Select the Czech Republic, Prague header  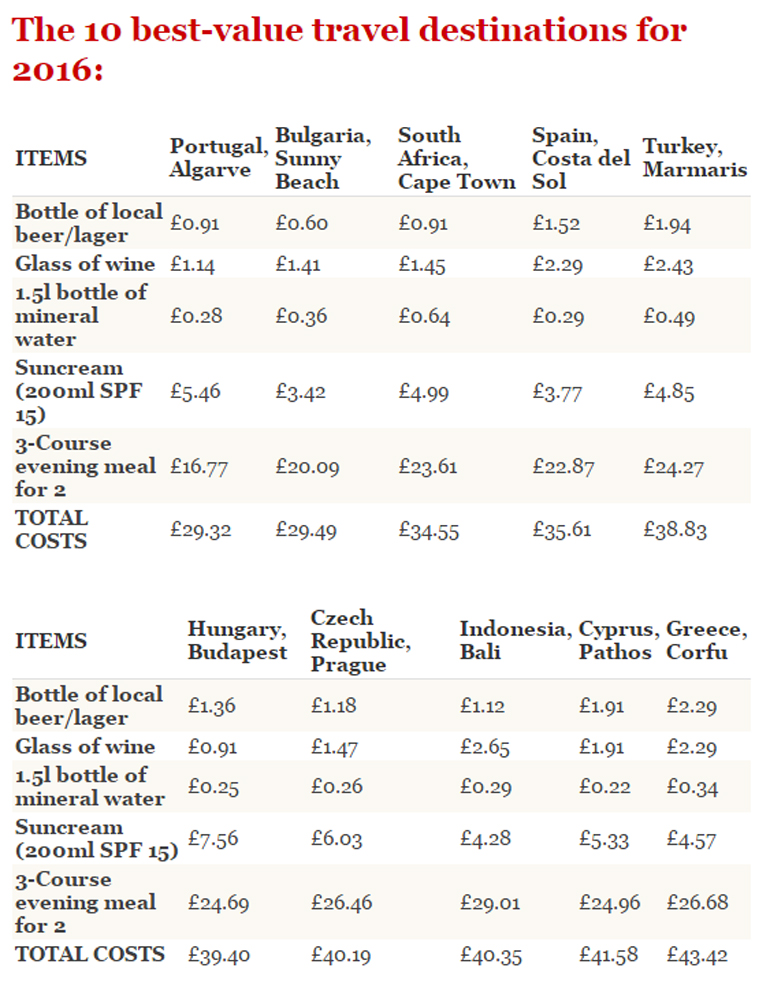click(x=360, y=641)
